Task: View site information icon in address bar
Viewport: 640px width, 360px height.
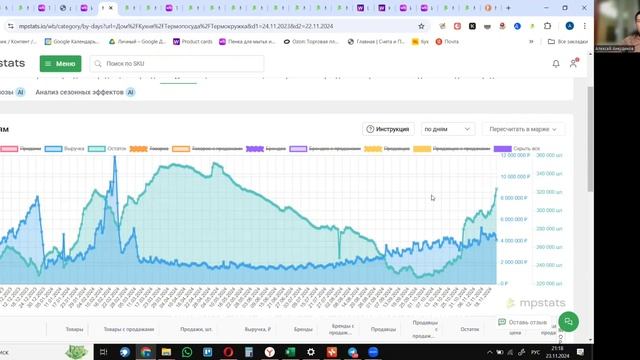Action: click(x=10, y=26)
